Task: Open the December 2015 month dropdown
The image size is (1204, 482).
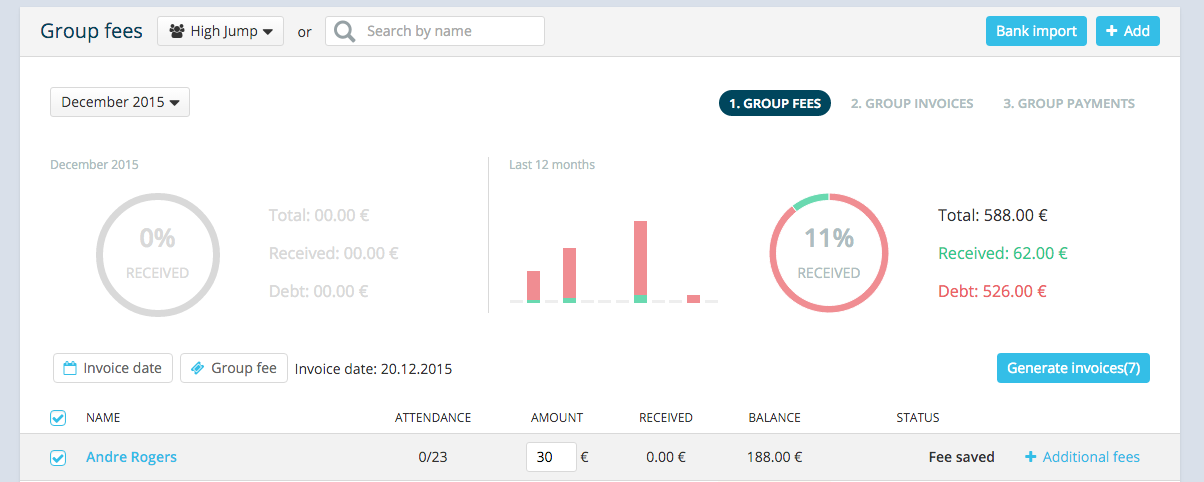Action: [x=120, y=102]
